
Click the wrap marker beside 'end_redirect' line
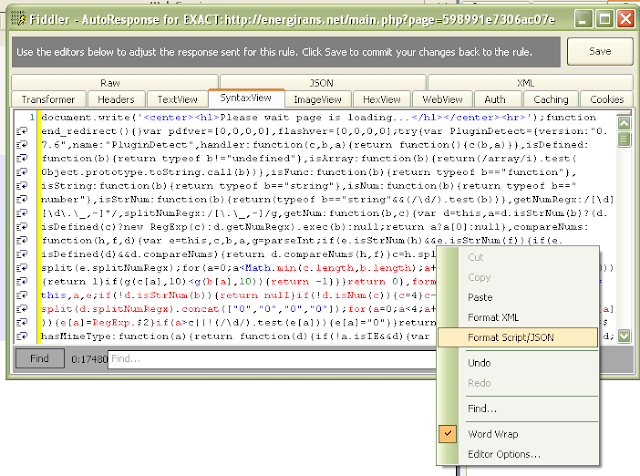click(x=22, y=131)
